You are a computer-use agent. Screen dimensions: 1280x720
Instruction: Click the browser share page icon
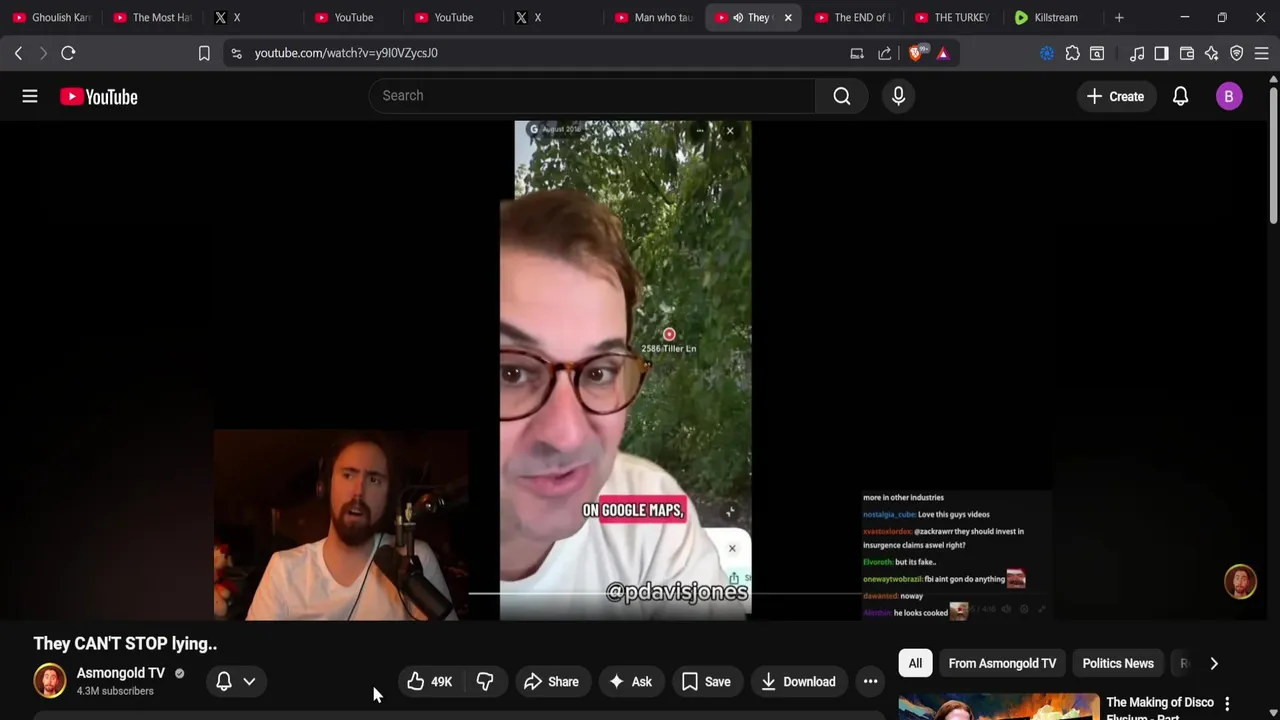point(885,53)
